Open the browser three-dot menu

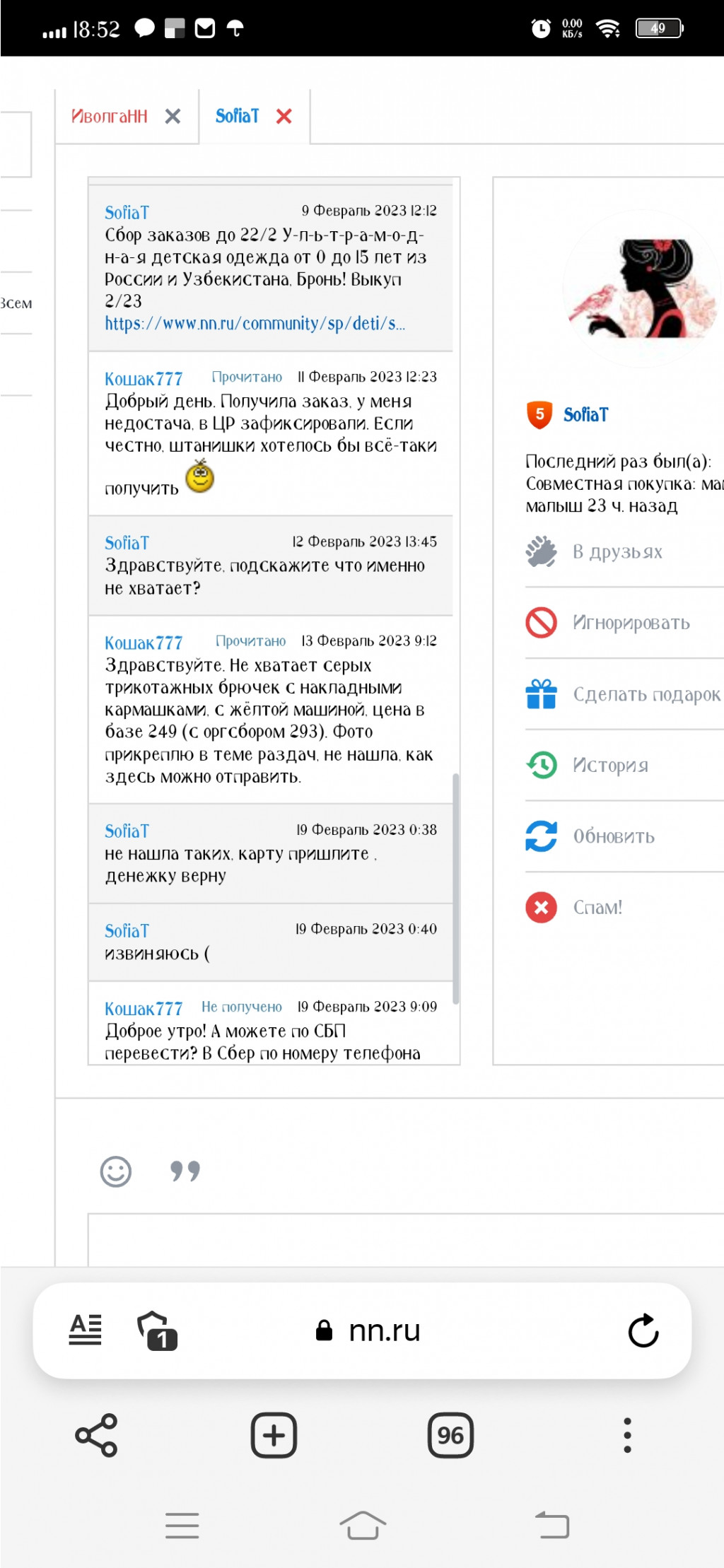point(627,1435)
